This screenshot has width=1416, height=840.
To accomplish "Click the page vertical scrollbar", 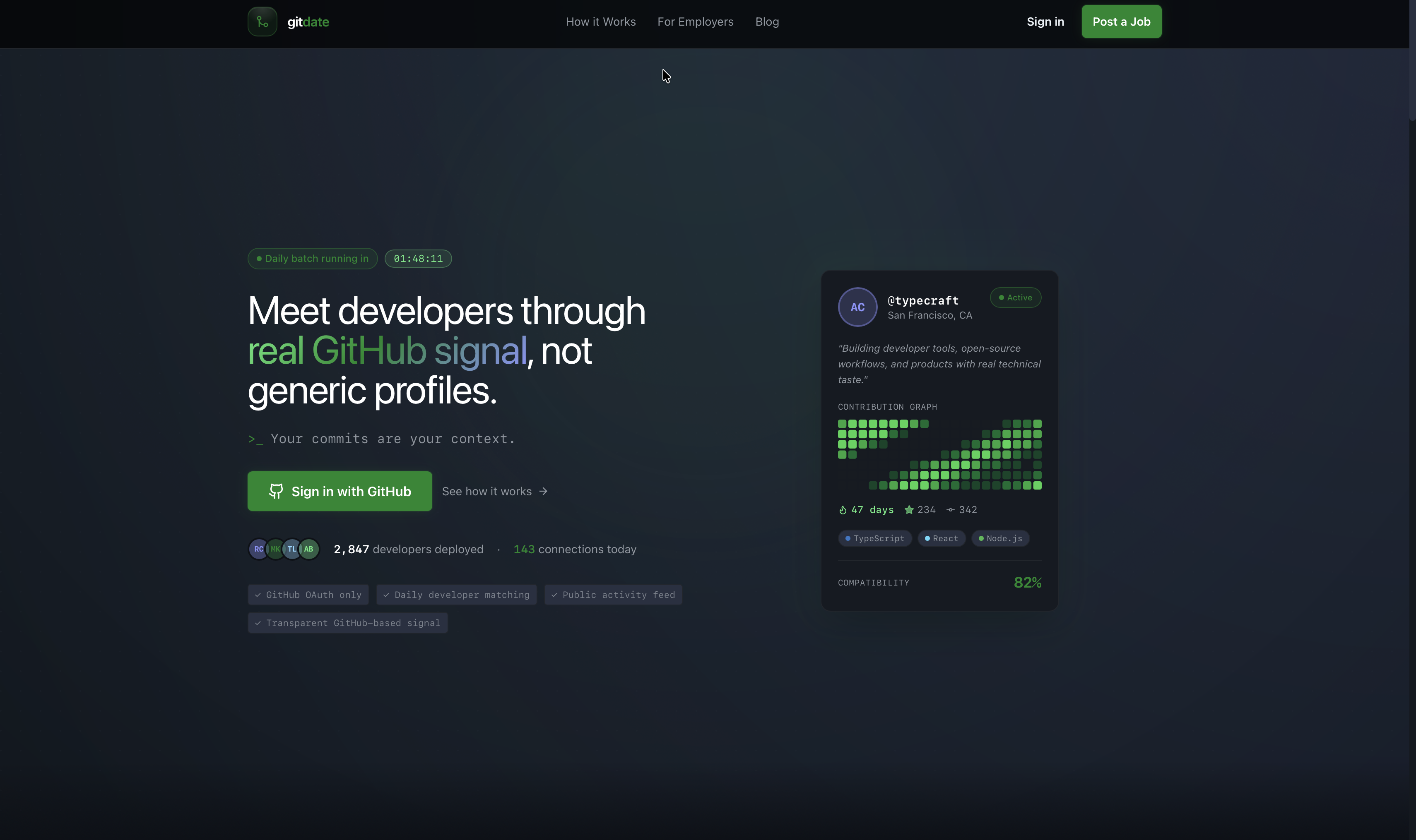I will point(1412,60).
